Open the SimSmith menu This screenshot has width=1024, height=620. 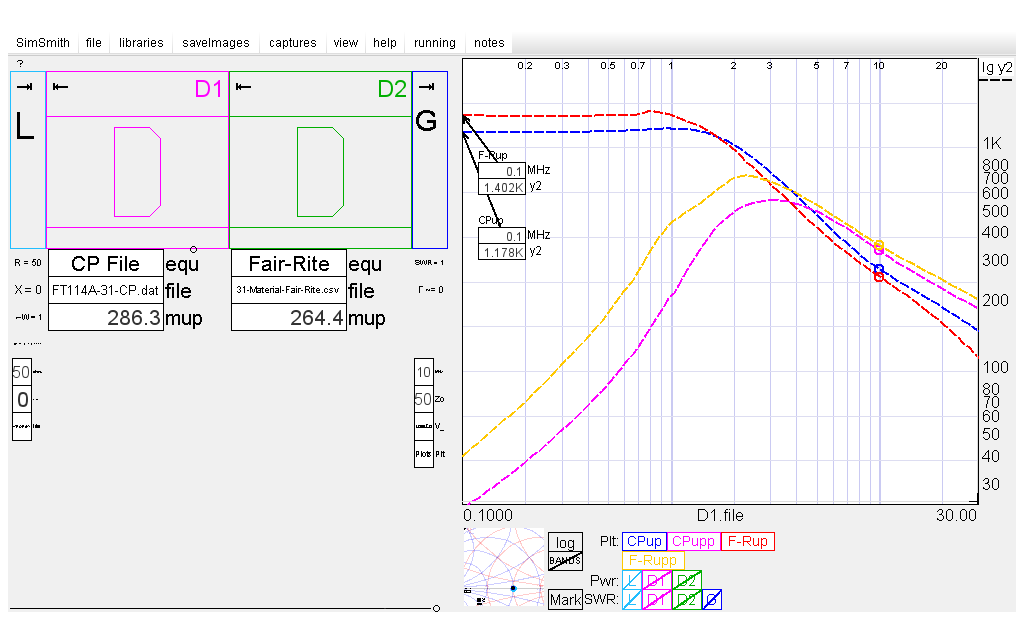point(43,42)
